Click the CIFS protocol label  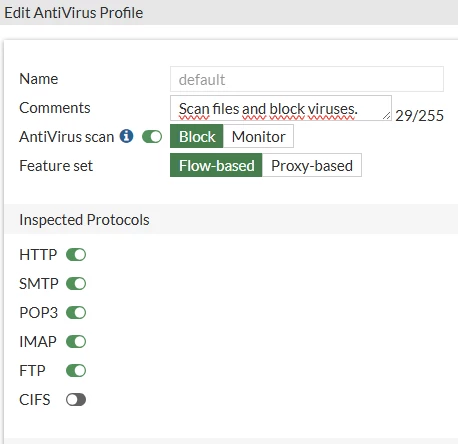pyautogui.click(x=35, y=400)
